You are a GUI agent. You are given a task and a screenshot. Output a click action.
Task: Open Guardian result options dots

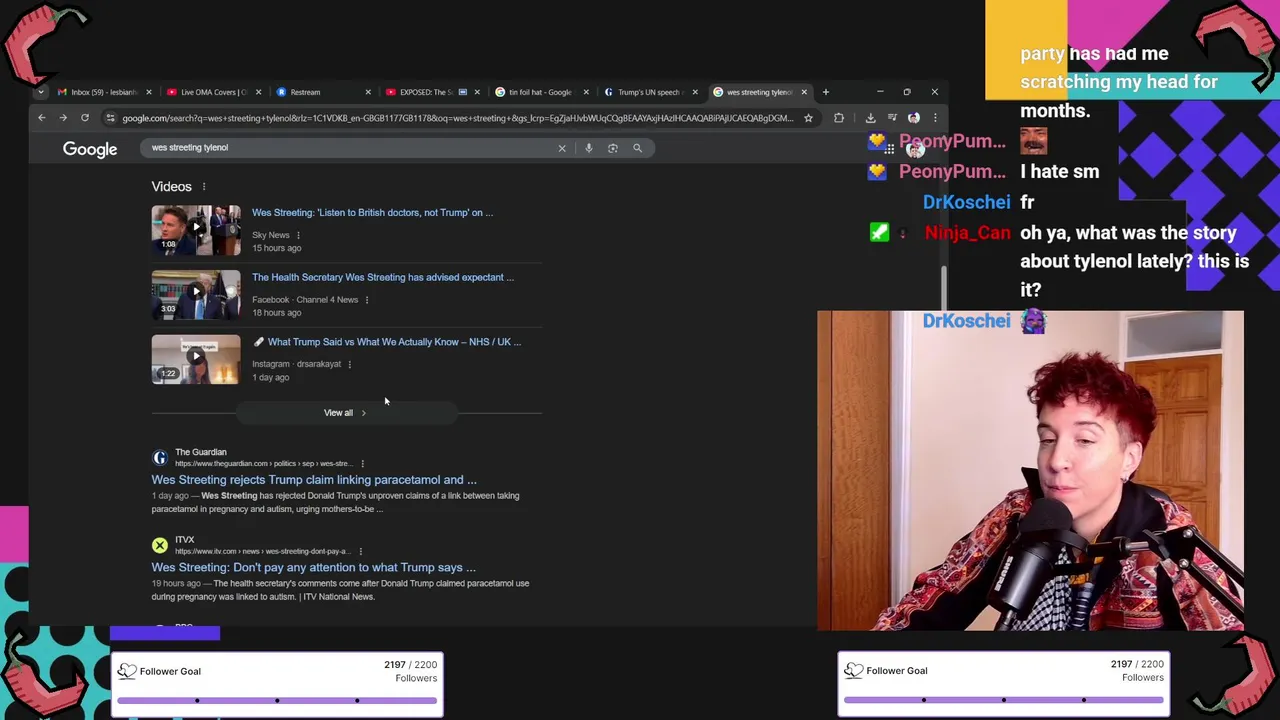tap(362, 464)
